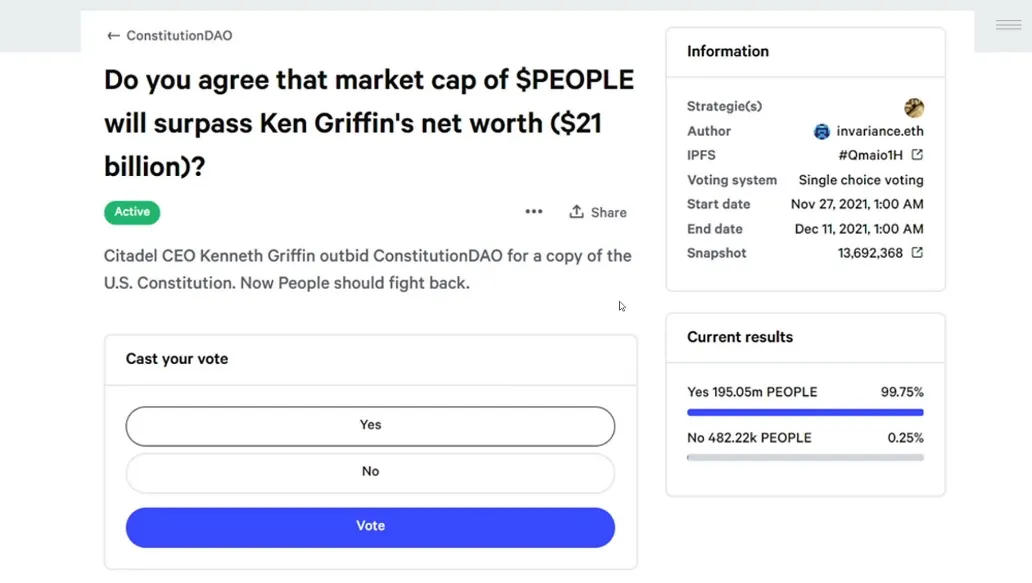The height and width of the screenshot is (583, 1032).
Task: Open the three-dot more options menu
Action: pyautogui.click(x=534, y=212)
